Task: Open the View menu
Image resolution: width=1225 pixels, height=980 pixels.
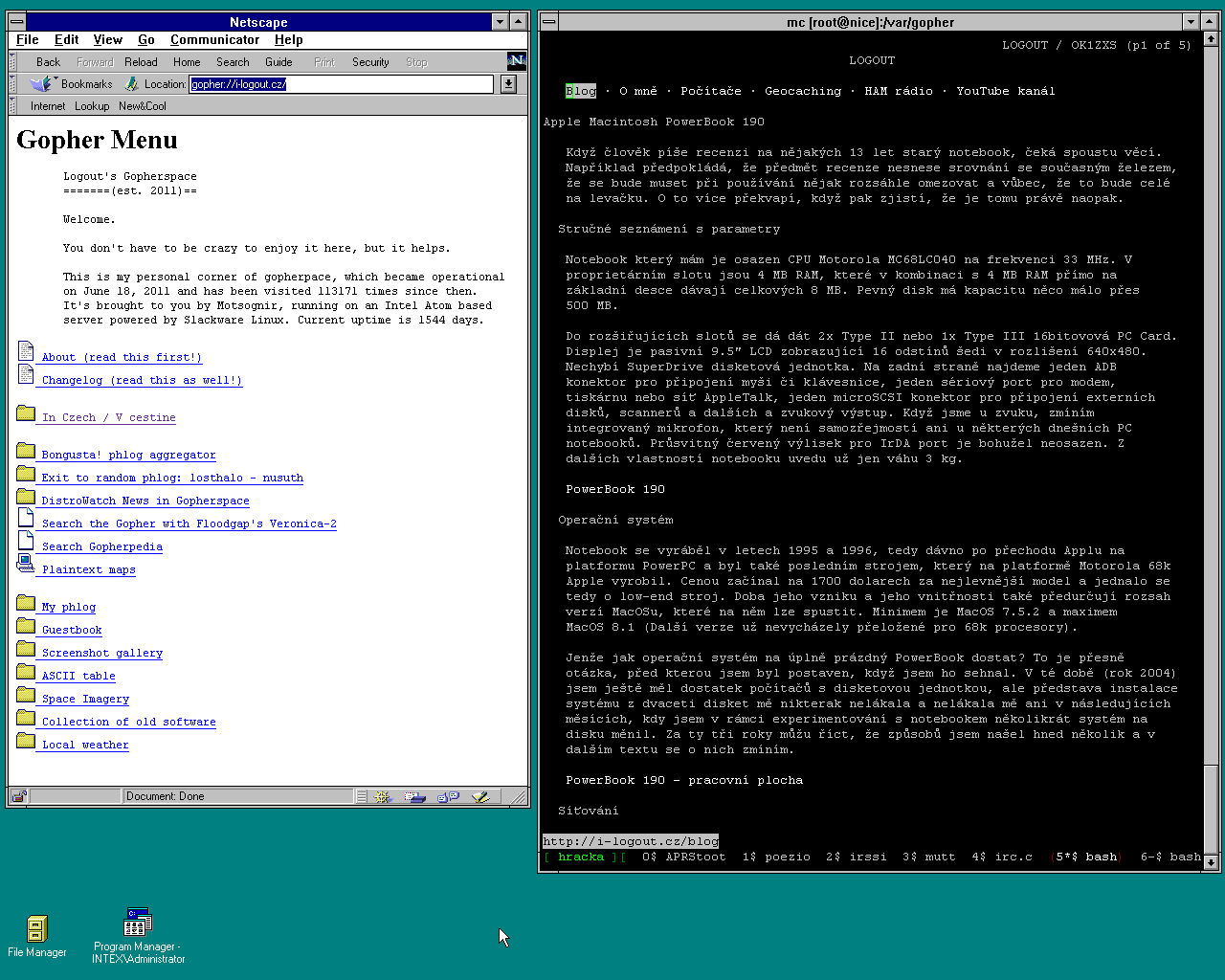Action: 107,40
